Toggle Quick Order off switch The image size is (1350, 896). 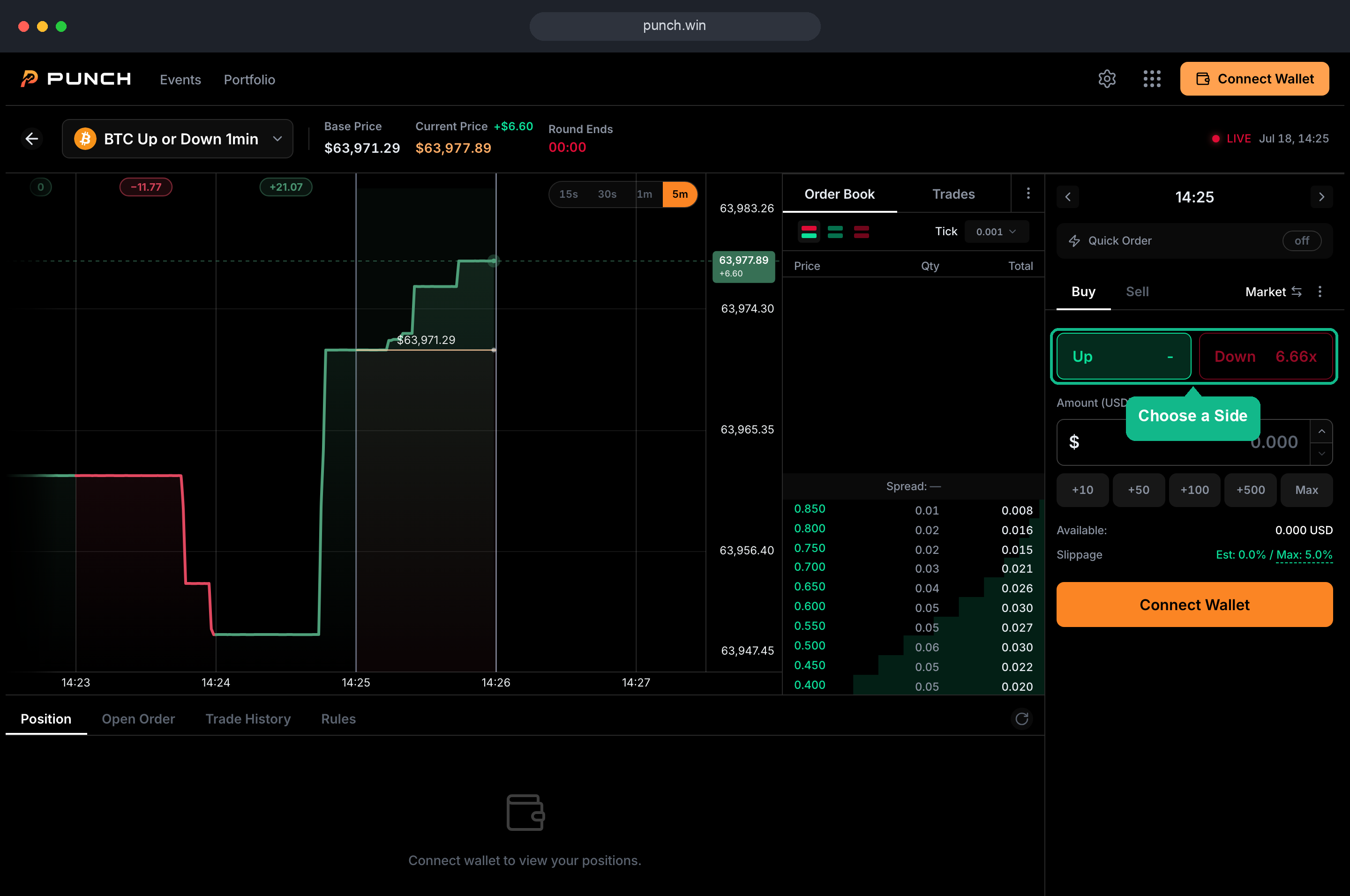[x=1301, y=240]
